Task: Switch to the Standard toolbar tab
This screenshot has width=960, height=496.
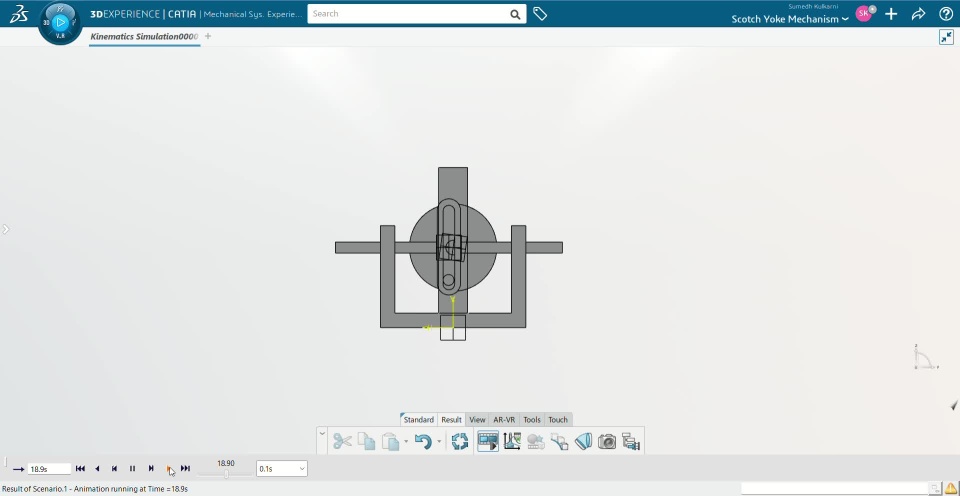Action: pyautogui.click(x=418, y=419)
